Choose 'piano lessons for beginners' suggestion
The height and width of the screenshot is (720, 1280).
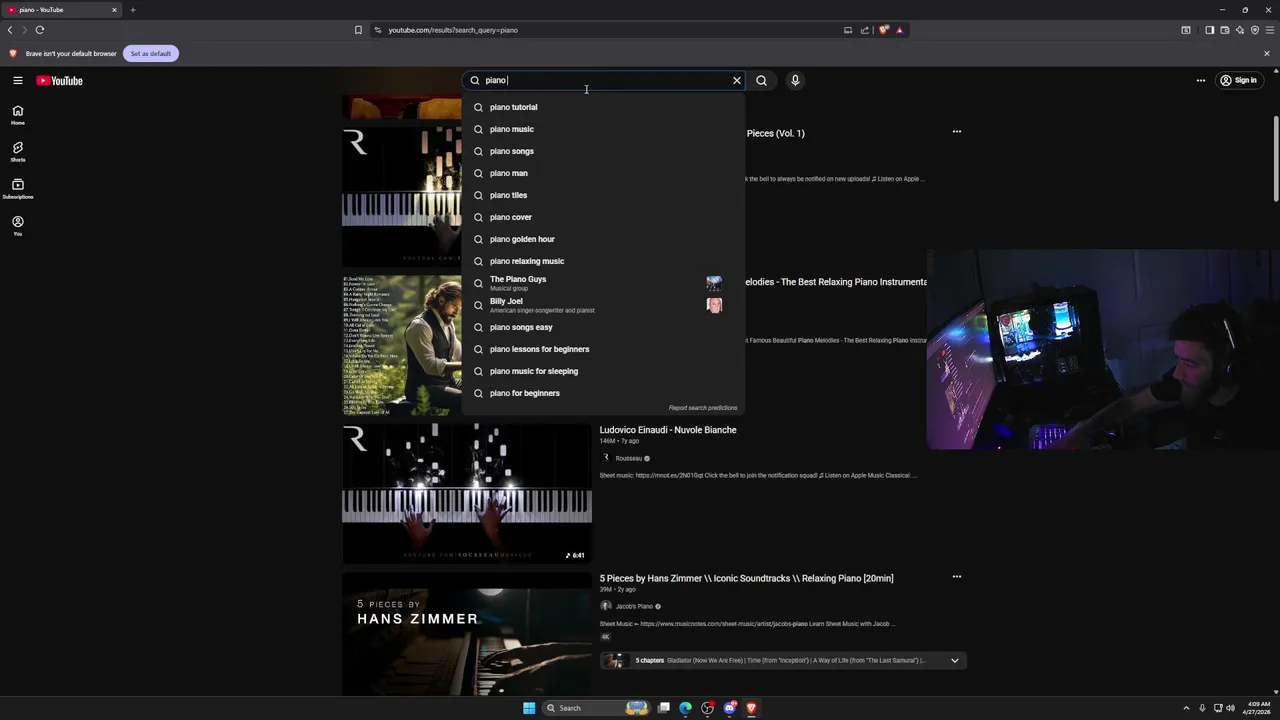pyautogui.click(x=603, y=349)
